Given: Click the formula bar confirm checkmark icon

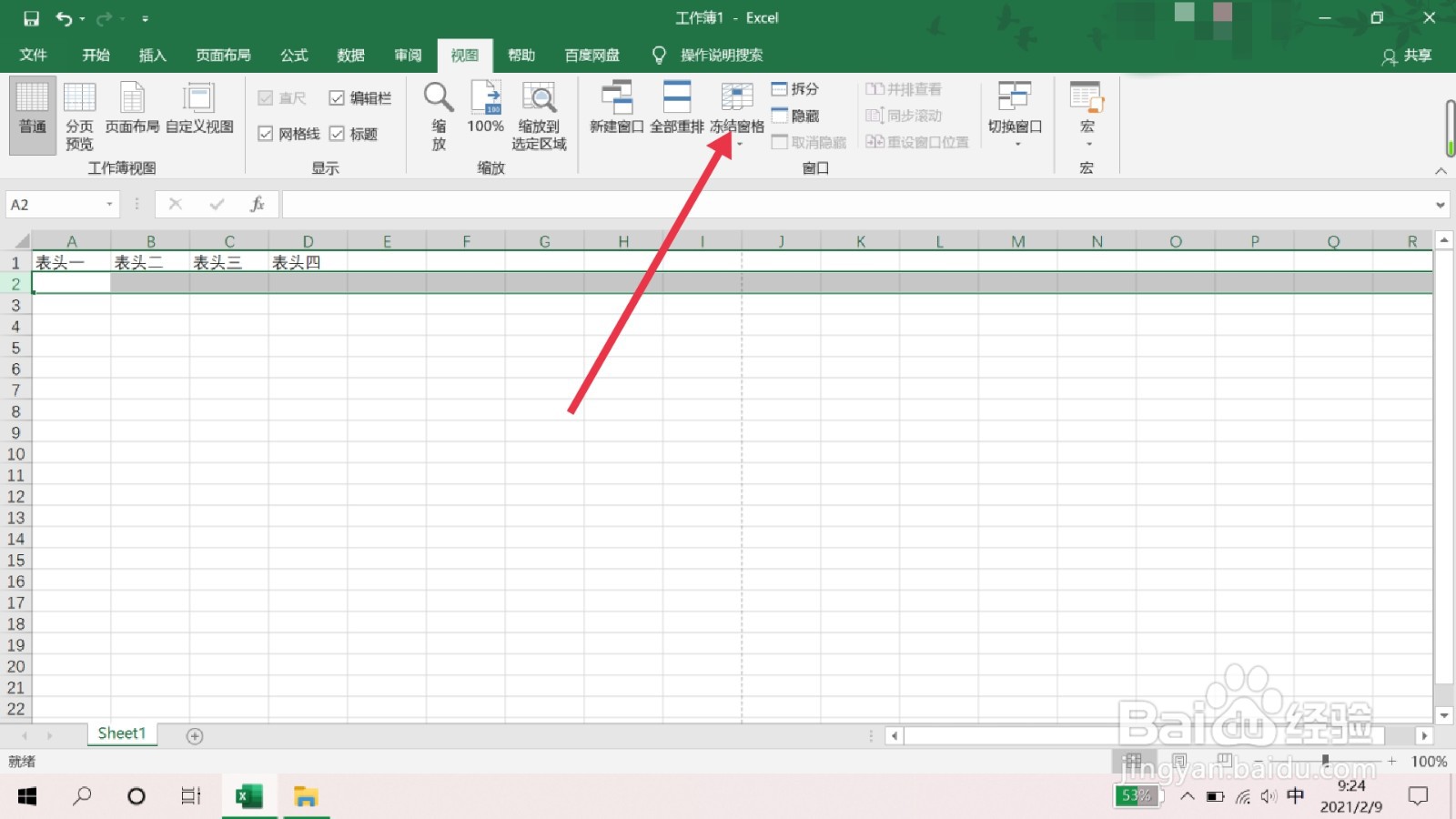Looking at the screenshot, I should tap(217, 205).
